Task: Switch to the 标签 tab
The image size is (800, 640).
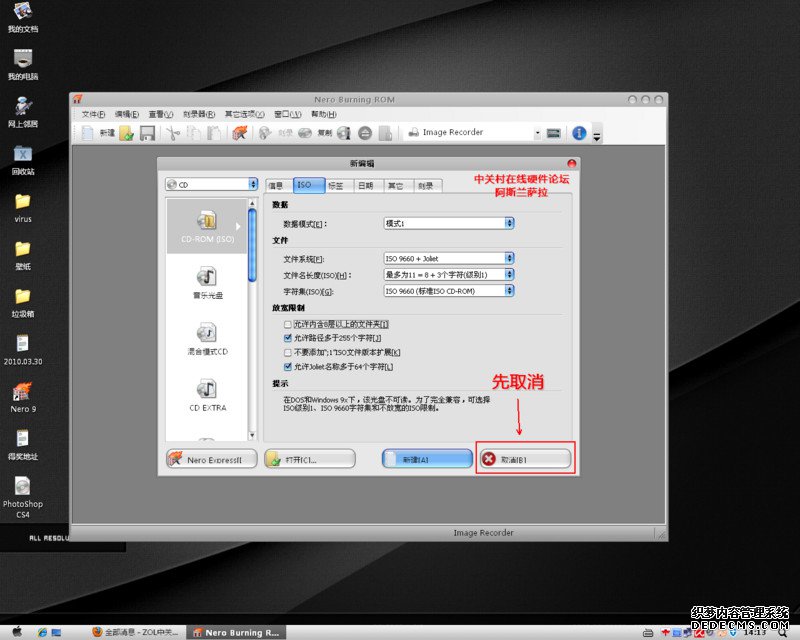Action: coord(338,186)
